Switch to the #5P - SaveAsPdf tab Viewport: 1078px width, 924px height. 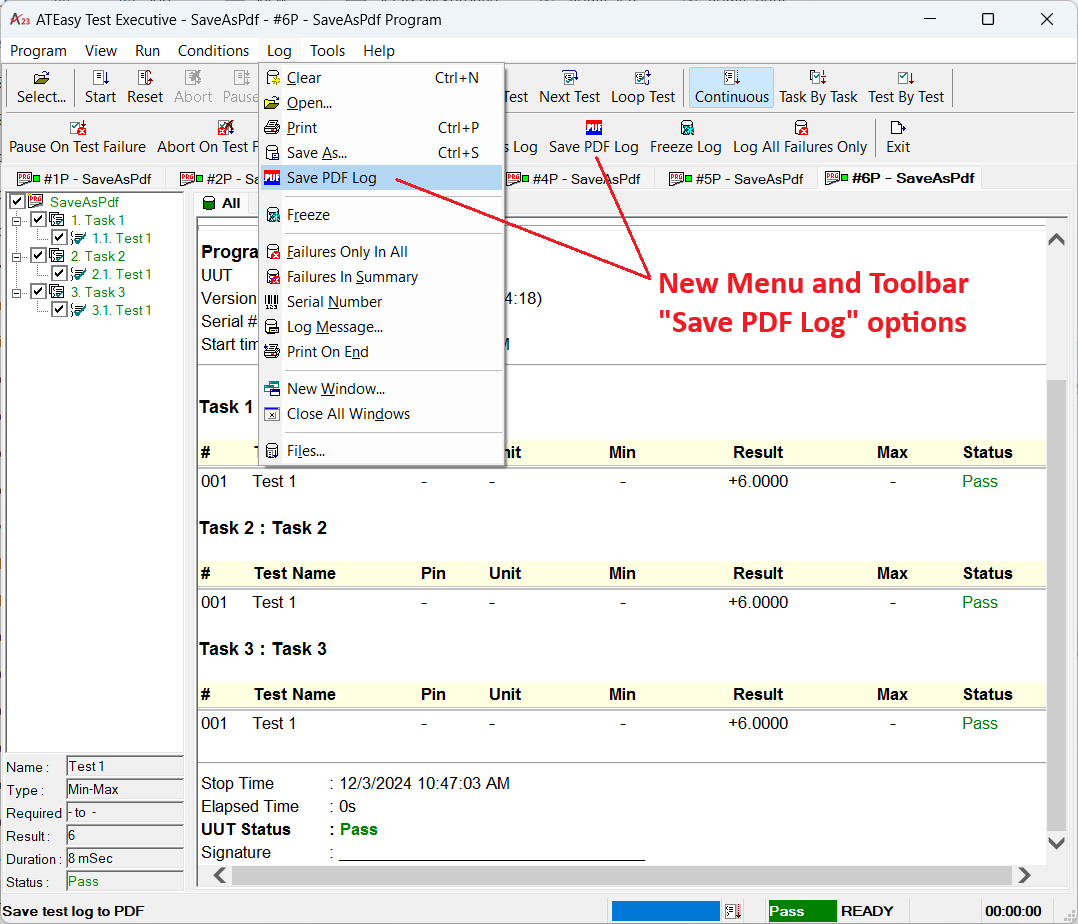click(736, 179)
